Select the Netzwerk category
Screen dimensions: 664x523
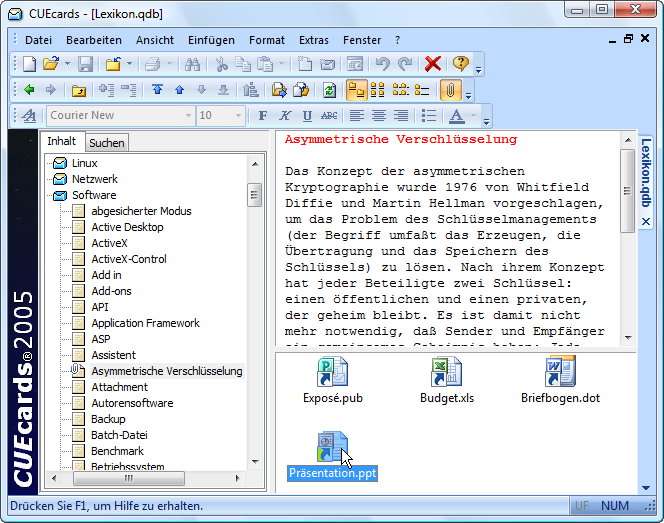[94, 179]
